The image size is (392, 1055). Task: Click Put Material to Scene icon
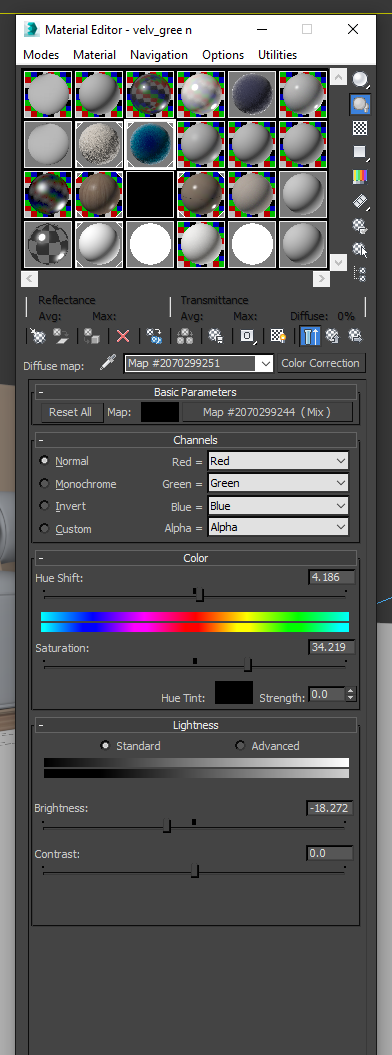tap(62, 336)
